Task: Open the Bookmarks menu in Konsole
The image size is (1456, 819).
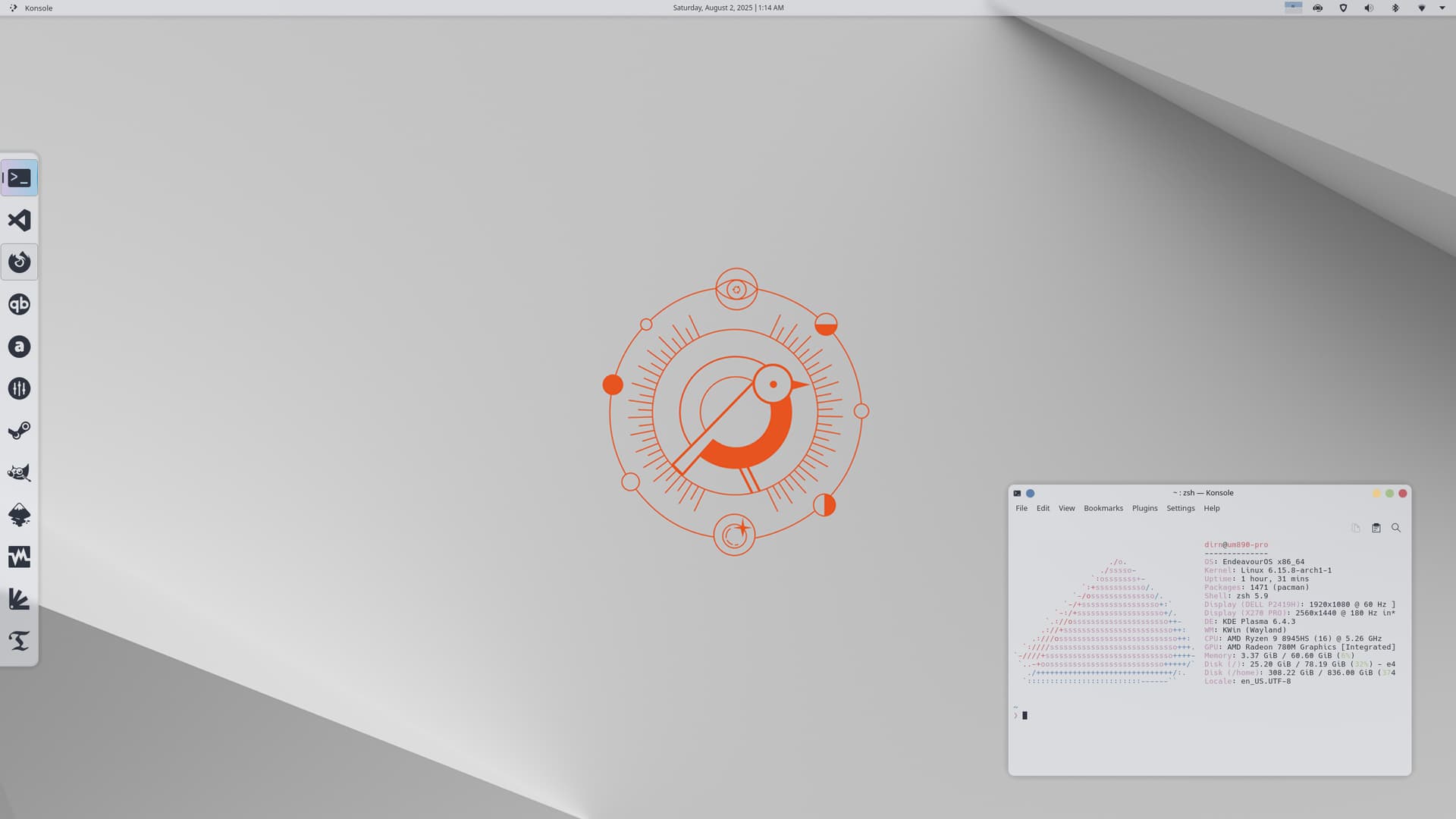Action: [1103, 508]
